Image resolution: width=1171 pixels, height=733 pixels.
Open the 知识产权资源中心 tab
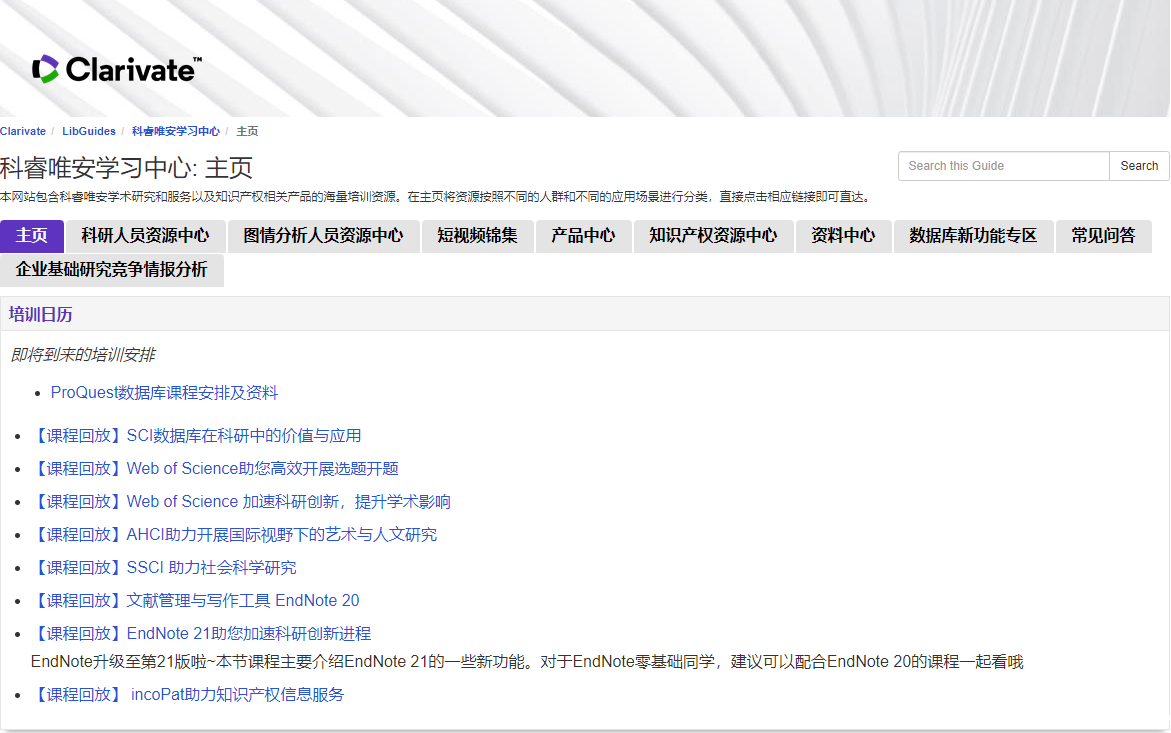pos(713,236)
